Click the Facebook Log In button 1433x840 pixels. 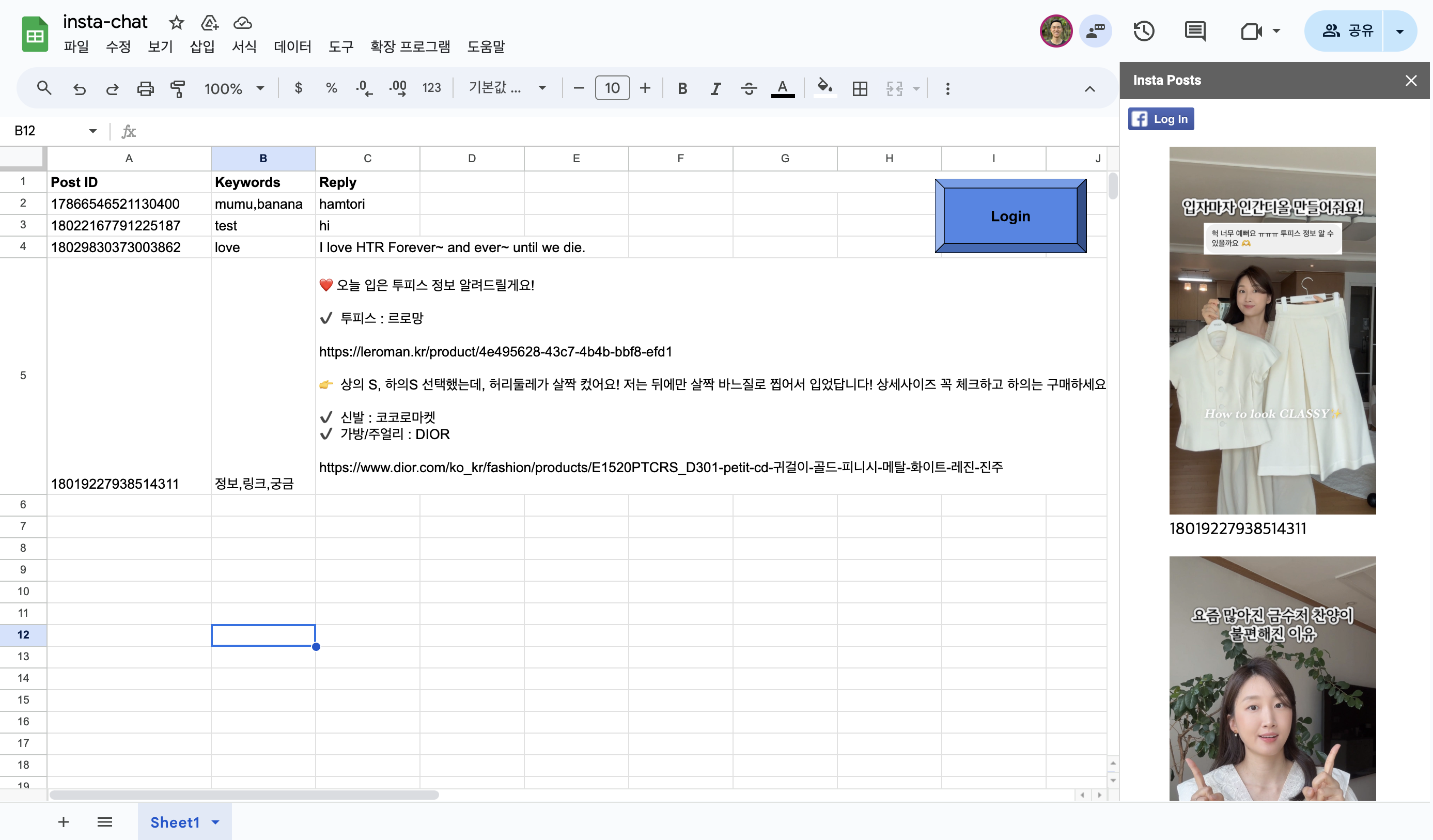tap(1161, 119)
